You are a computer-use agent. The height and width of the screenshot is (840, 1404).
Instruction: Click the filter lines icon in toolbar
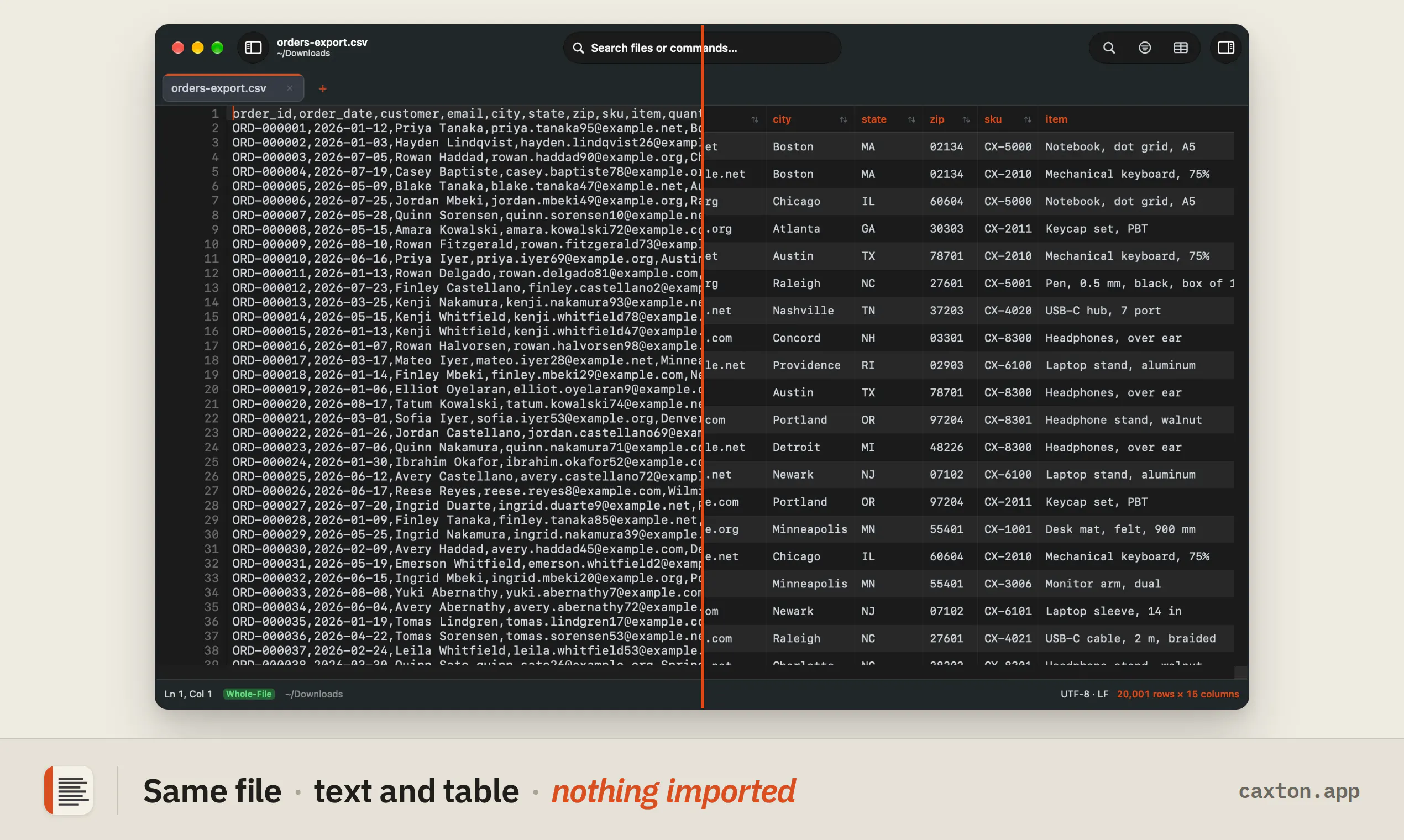[x=1144, y=48]
